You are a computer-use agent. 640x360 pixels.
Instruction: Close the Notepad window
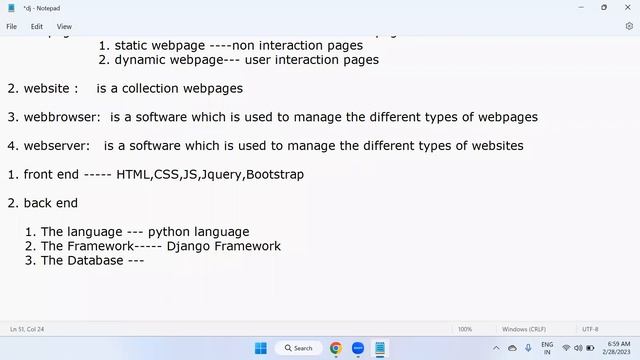[x=628, y=8]
